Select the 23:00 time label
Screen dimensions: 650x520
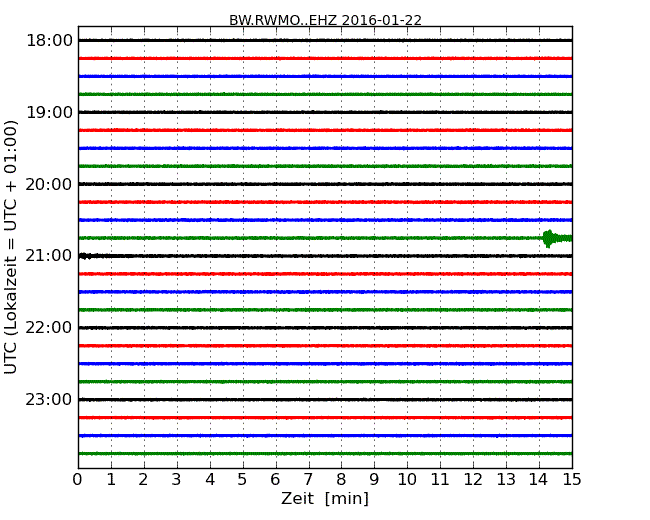pos(49,400)
